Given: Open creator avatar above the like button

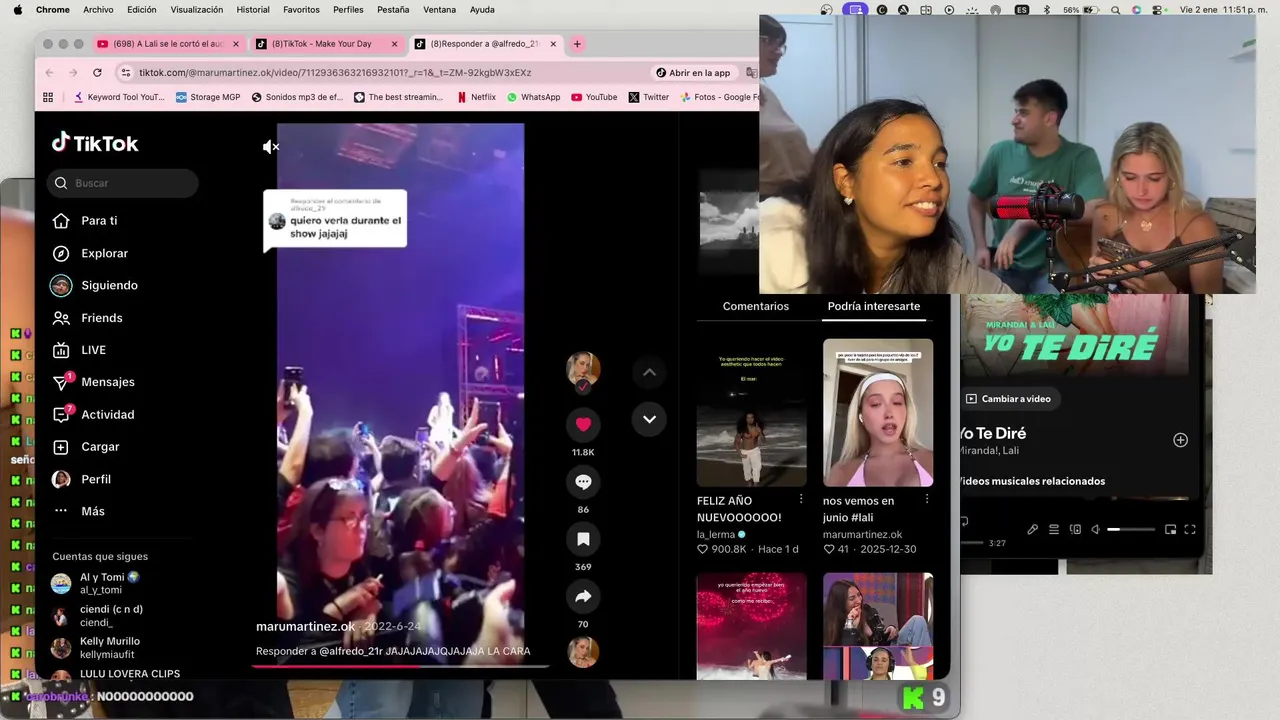Looking at the screenshot, I should click(x=583, y=369).
